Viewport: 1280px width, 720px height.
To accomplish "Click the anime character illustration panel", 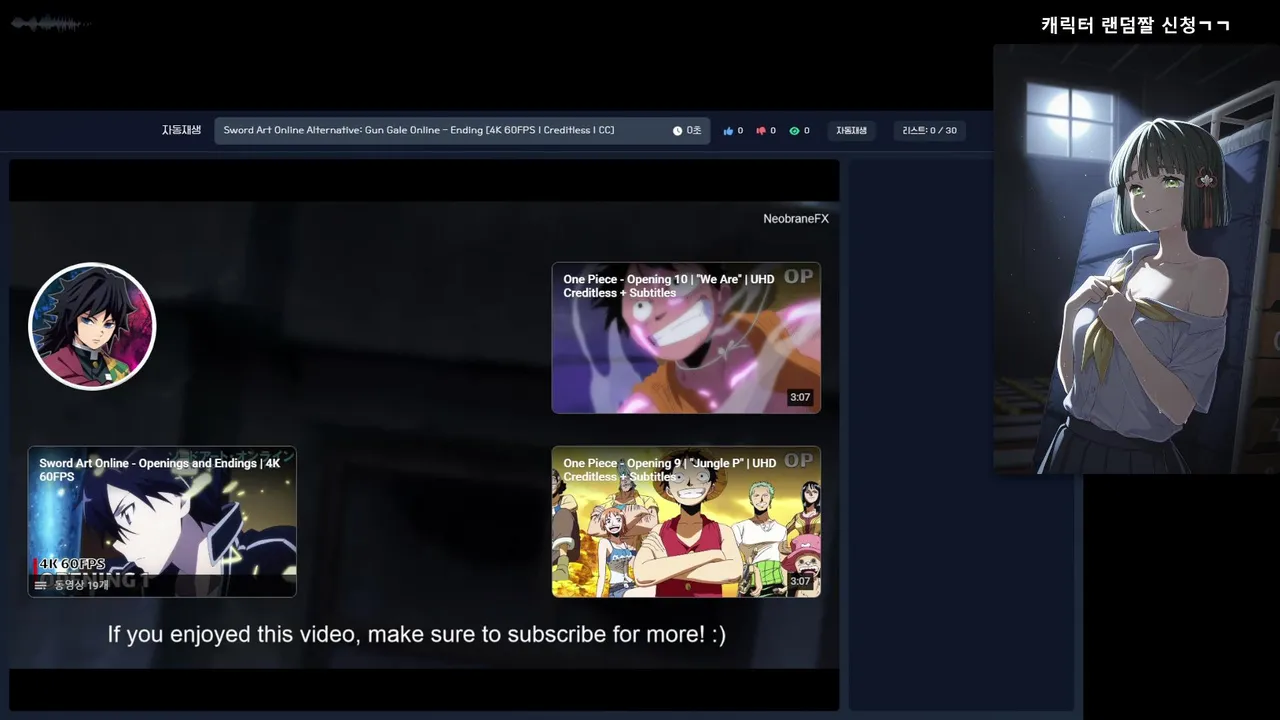I will (1136, 258).
